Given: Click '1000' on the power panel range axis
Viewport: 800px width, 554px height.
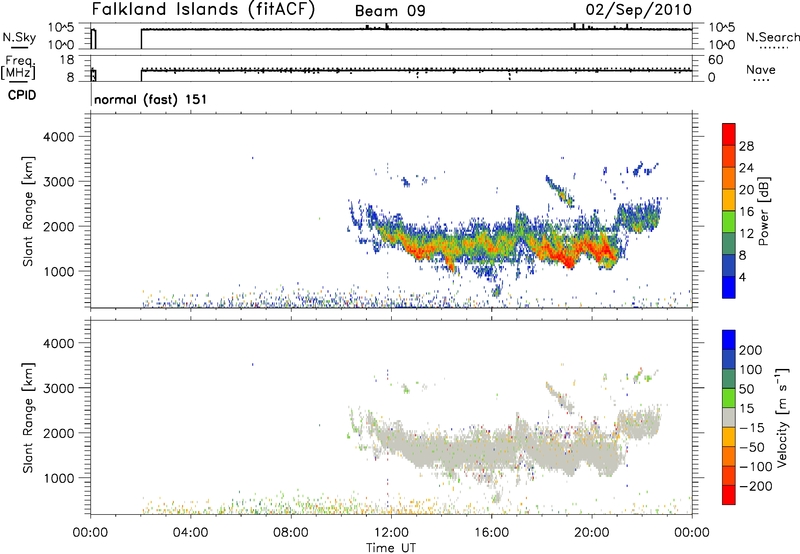Looking at the screenshot, I should [58, 271].
